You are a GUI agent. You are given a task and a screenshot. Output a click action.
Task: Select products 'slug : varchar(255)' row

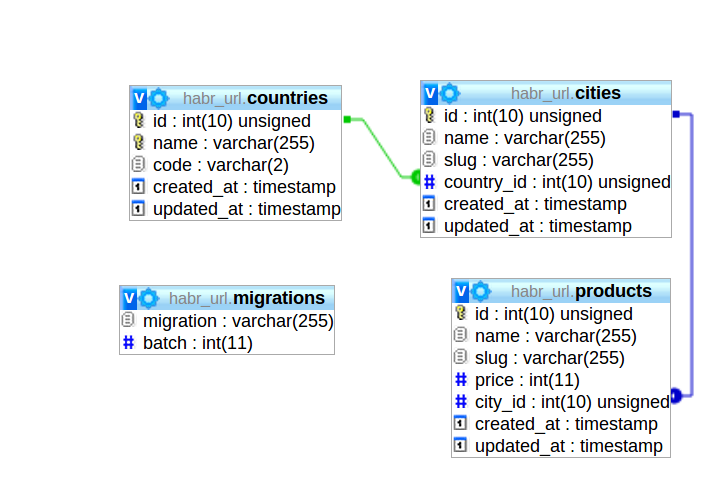[561, 358]
